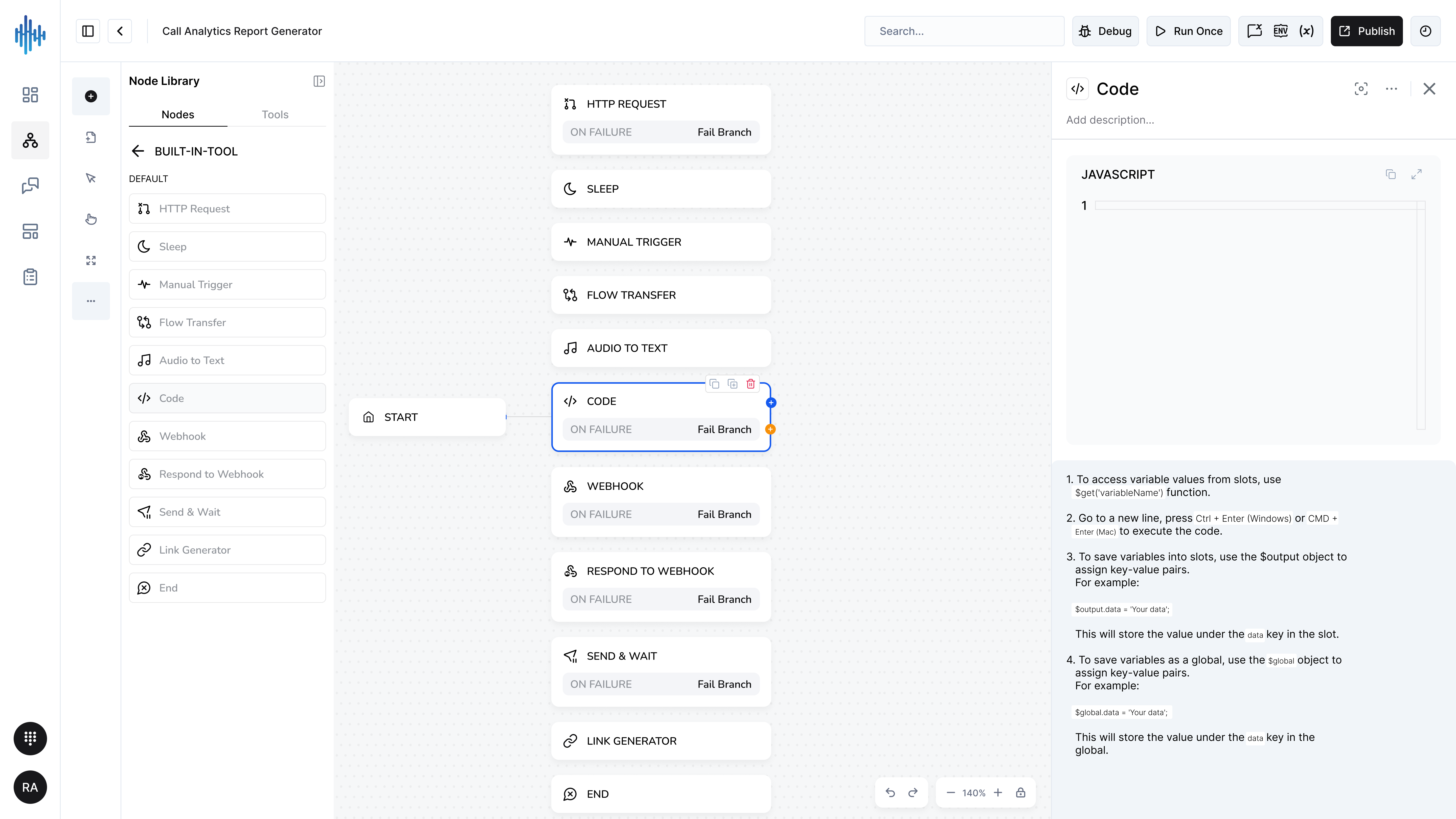Open the Code panel more options

coord(1392,89)
